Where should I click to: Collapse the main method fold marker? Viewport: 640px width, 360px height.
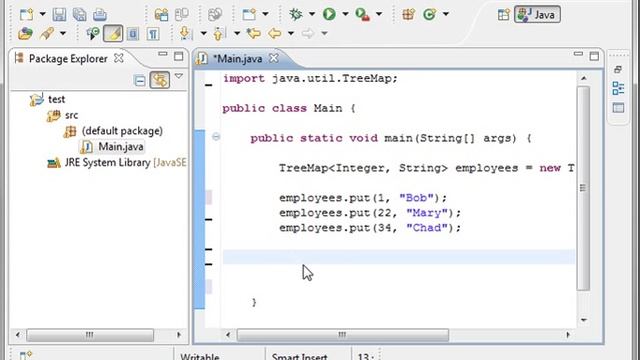(216, 138)
